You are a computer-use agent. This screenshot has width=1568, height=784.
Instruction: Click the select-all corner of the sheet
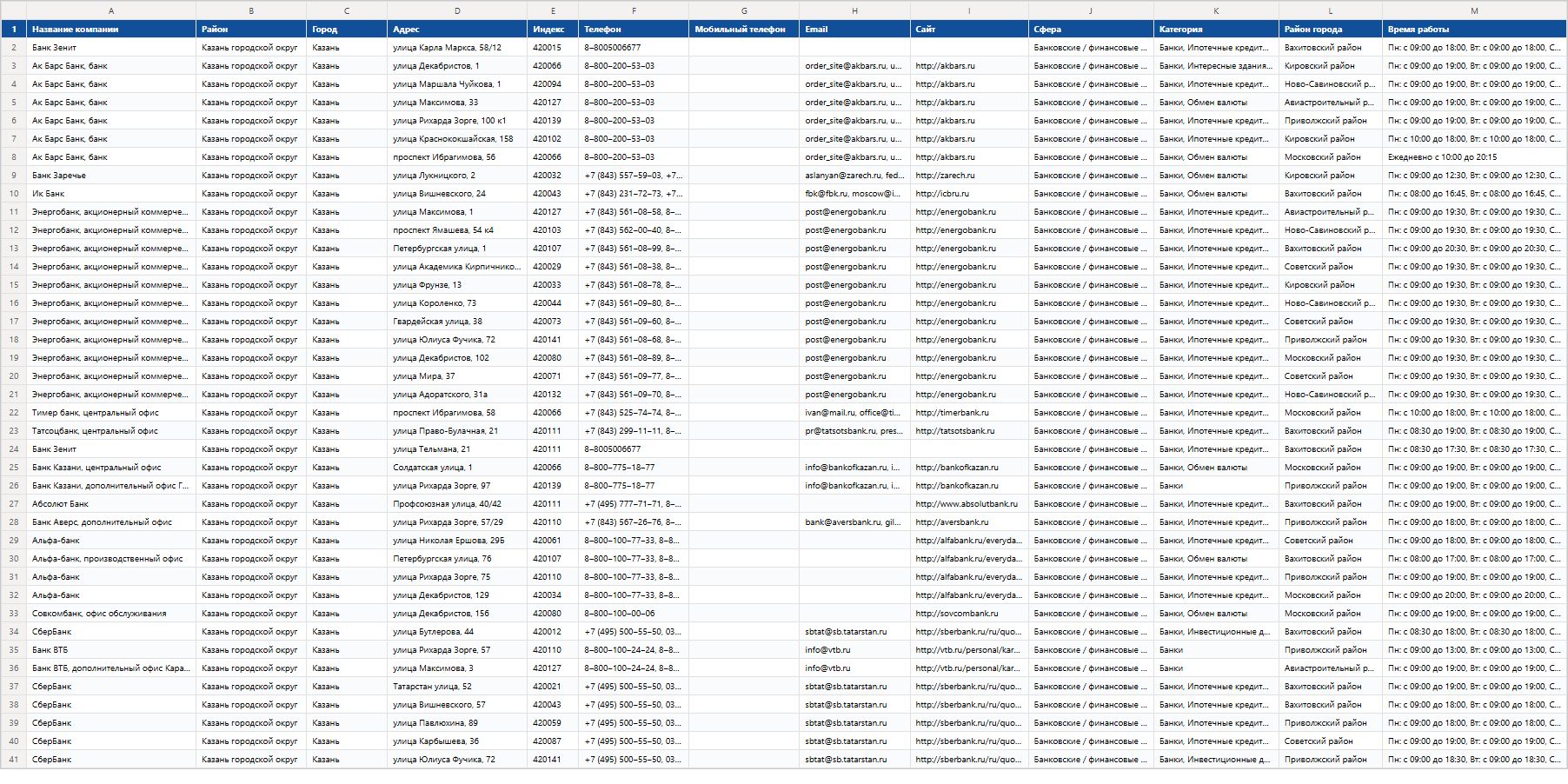click(x=14, y=10)
